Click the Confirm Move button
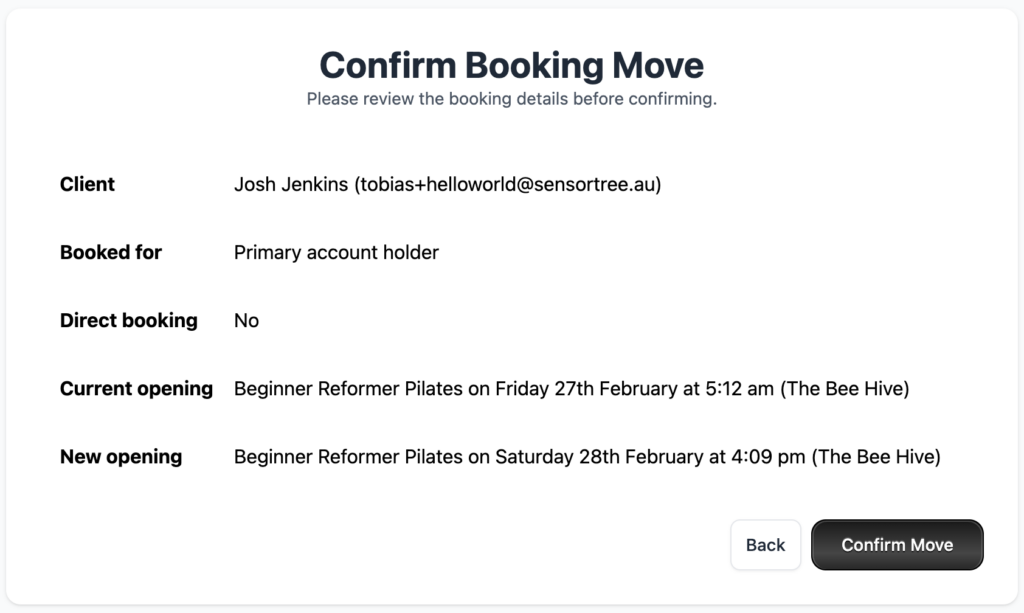 tap(897, 545)
